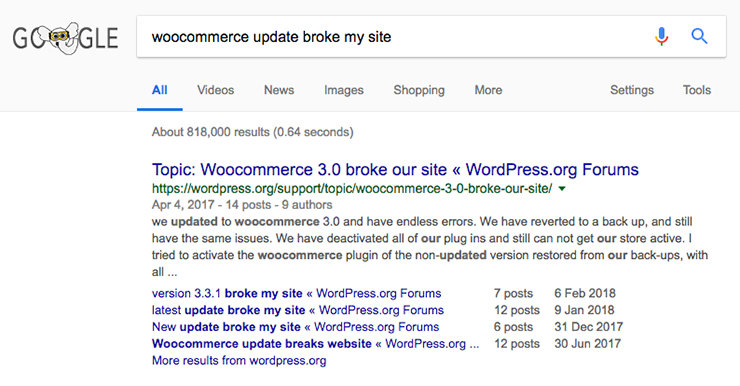Select the All results tab

click(160, 90)
